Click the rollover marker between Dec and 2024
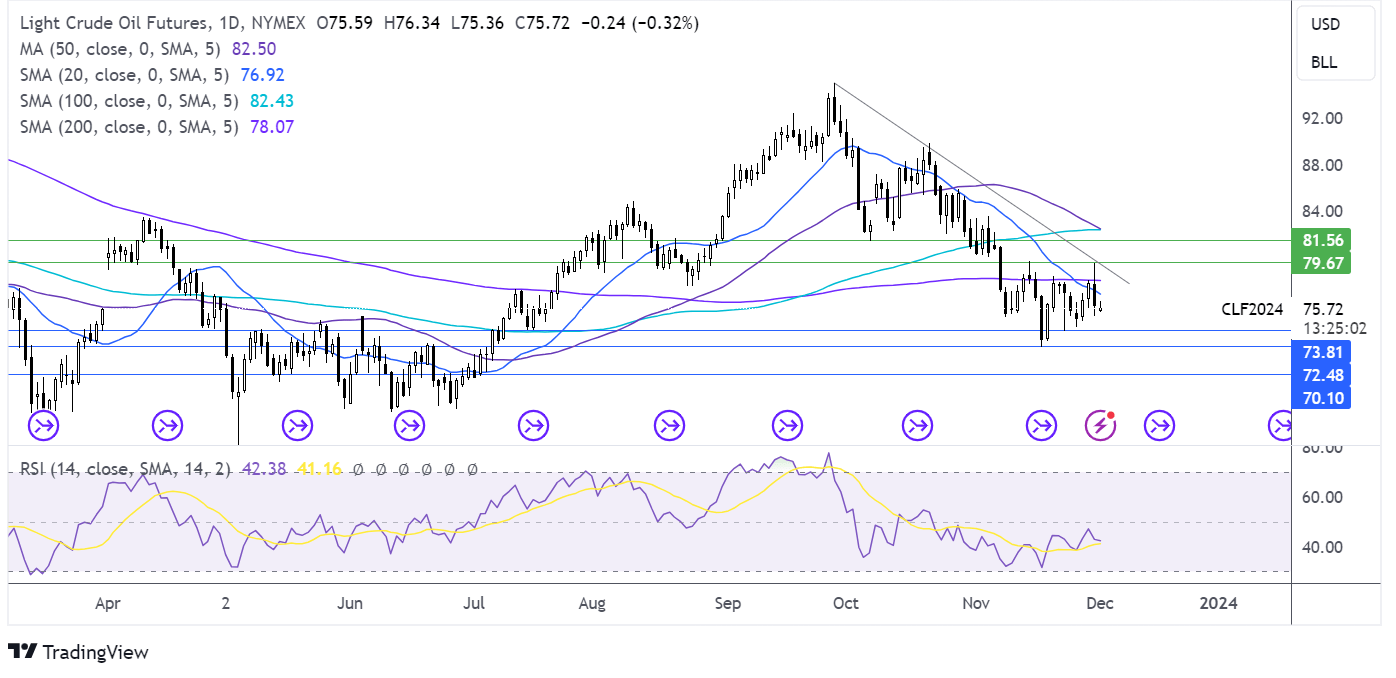Image resolution: width=1396 pixels, height=678 pixels. (x=1159, y=427)
